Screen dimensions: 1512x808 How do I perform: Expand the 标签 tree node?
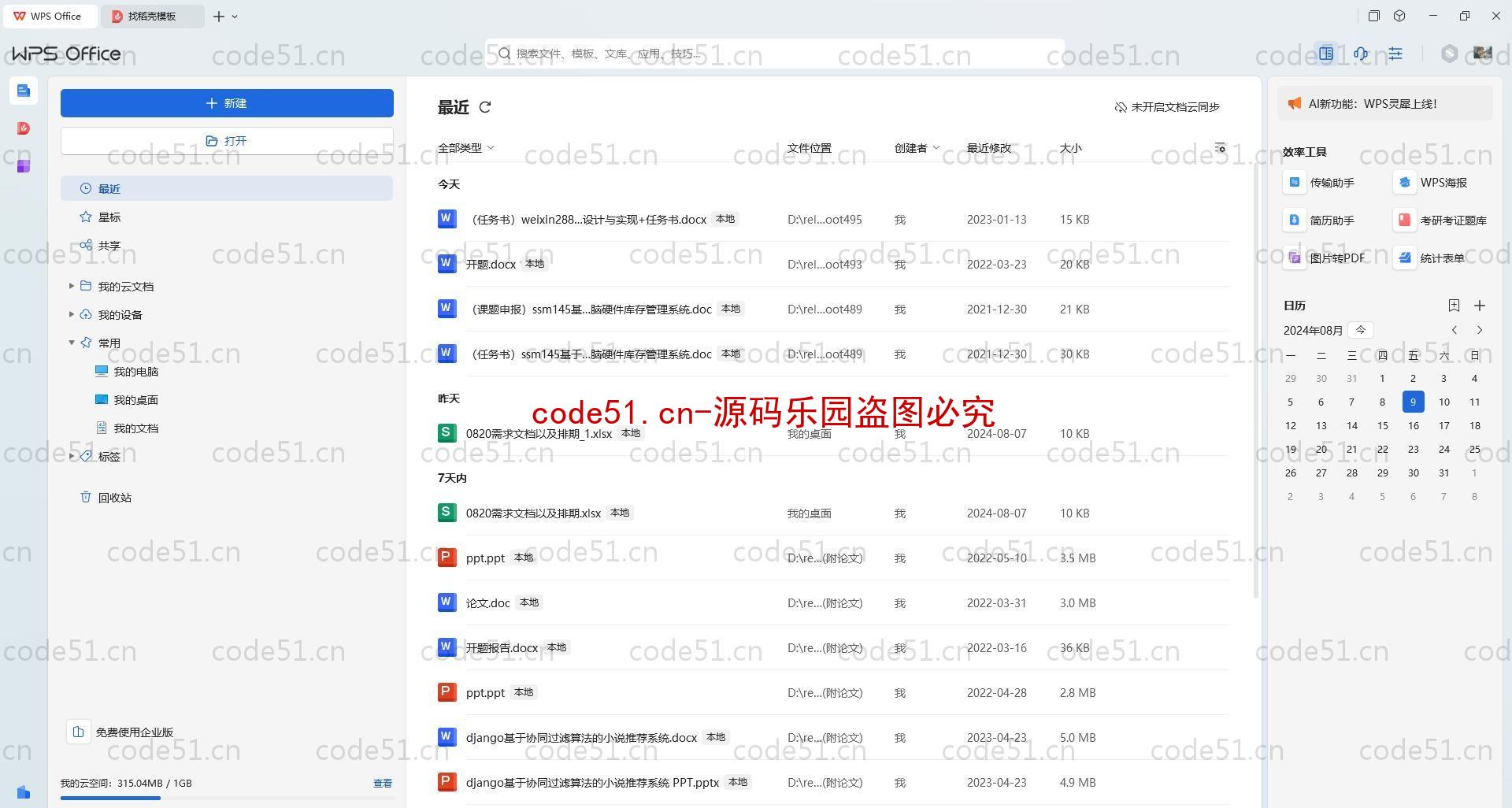[x=72, y=456]
